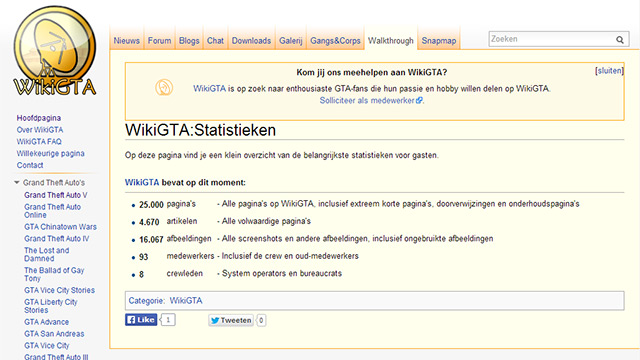Go to Hoofdpagina in the sidebar
This screenshot has width=640, height=360.
pyautogui.click(x=39, y=118)
